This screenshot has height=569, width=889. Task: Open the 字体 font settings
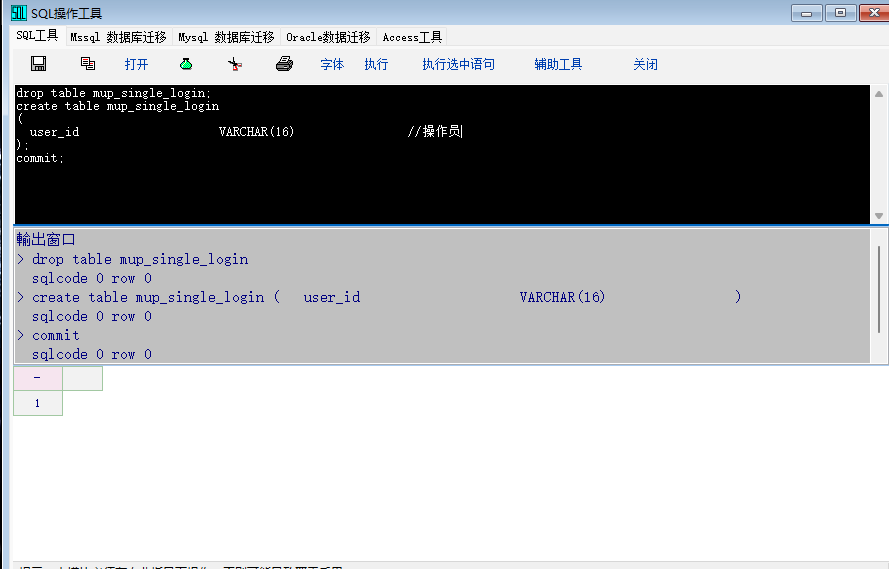332,64
